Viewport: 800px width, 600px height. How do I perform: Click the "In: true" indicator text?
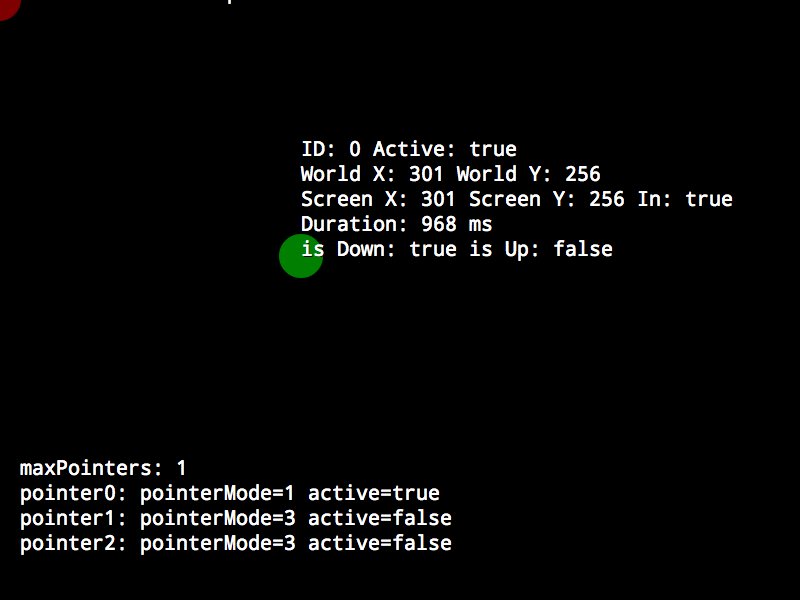(685, 199)
